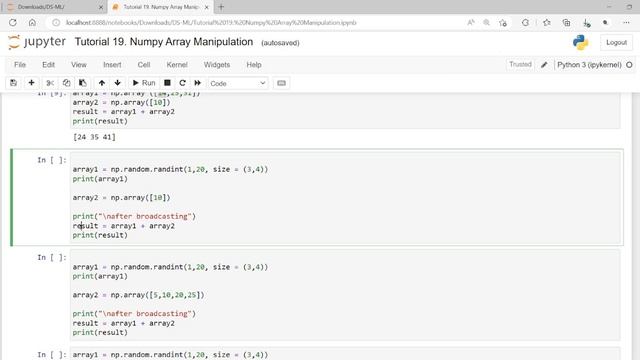Open the View menu
This screenshot has width=640, height=360.
[79, 64]
